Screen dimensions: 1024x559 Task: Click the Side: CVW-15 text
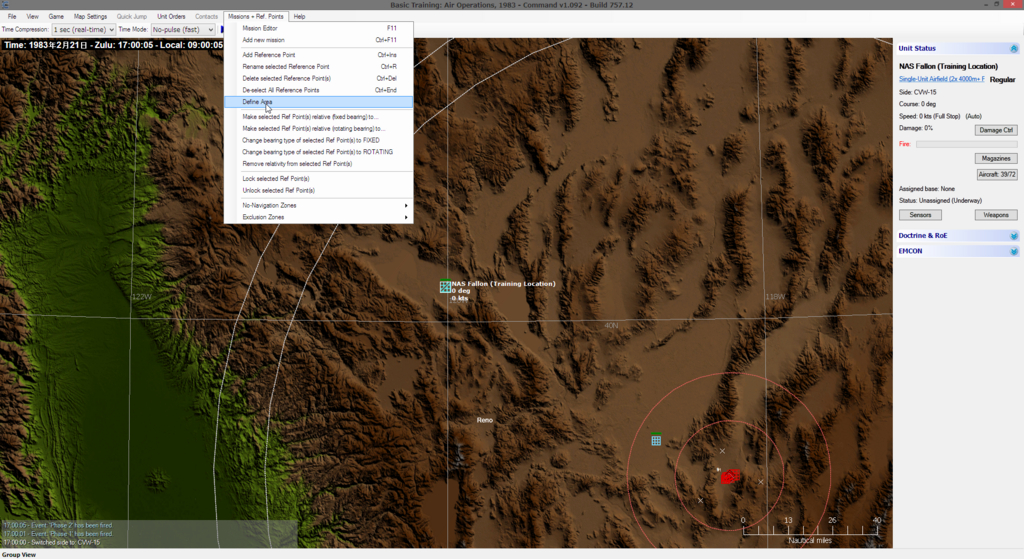pyautogui.click(x=918, y=92)
